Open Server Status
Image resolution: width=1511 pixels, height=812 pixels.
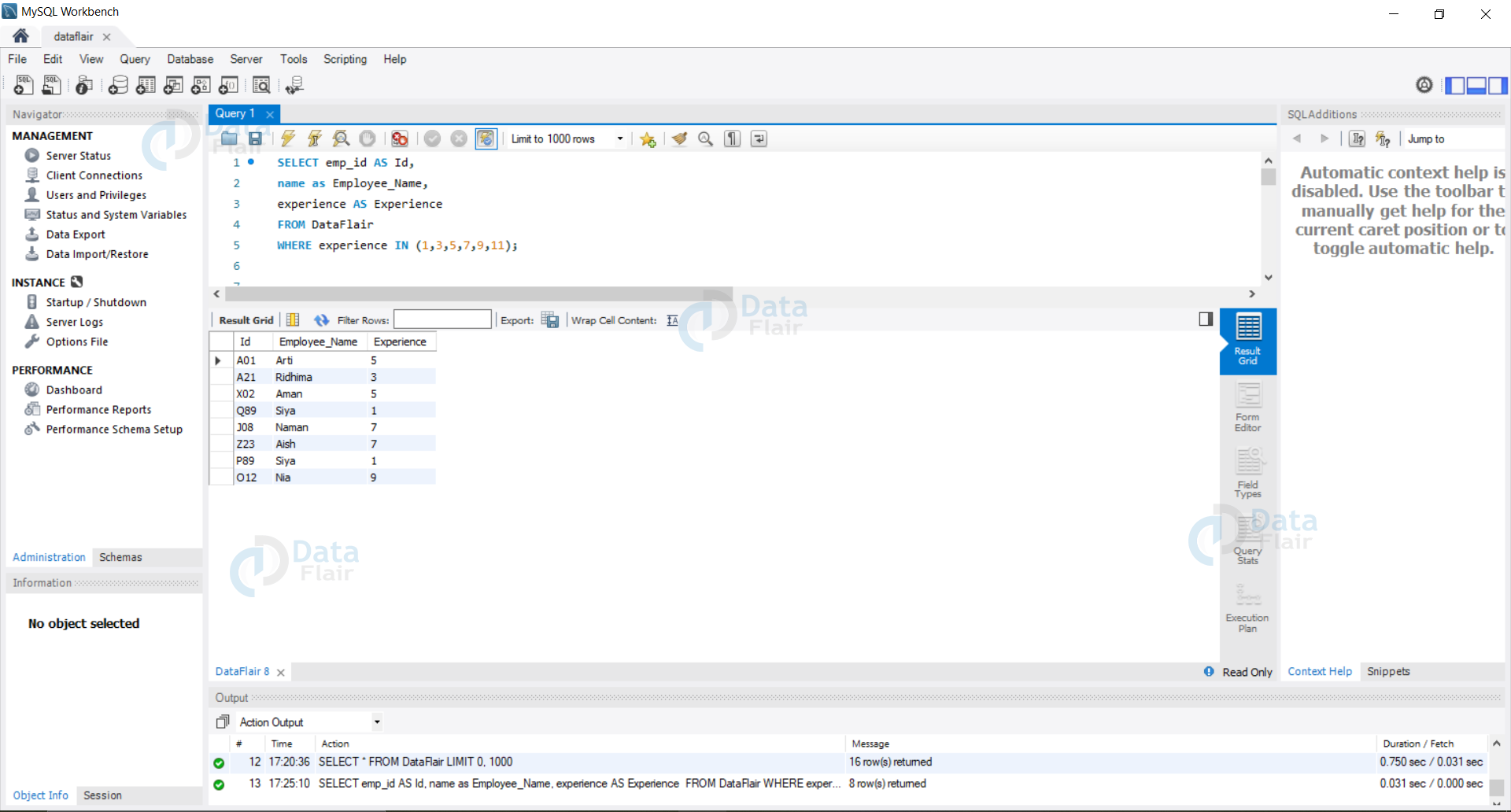(x=78, y=156)
